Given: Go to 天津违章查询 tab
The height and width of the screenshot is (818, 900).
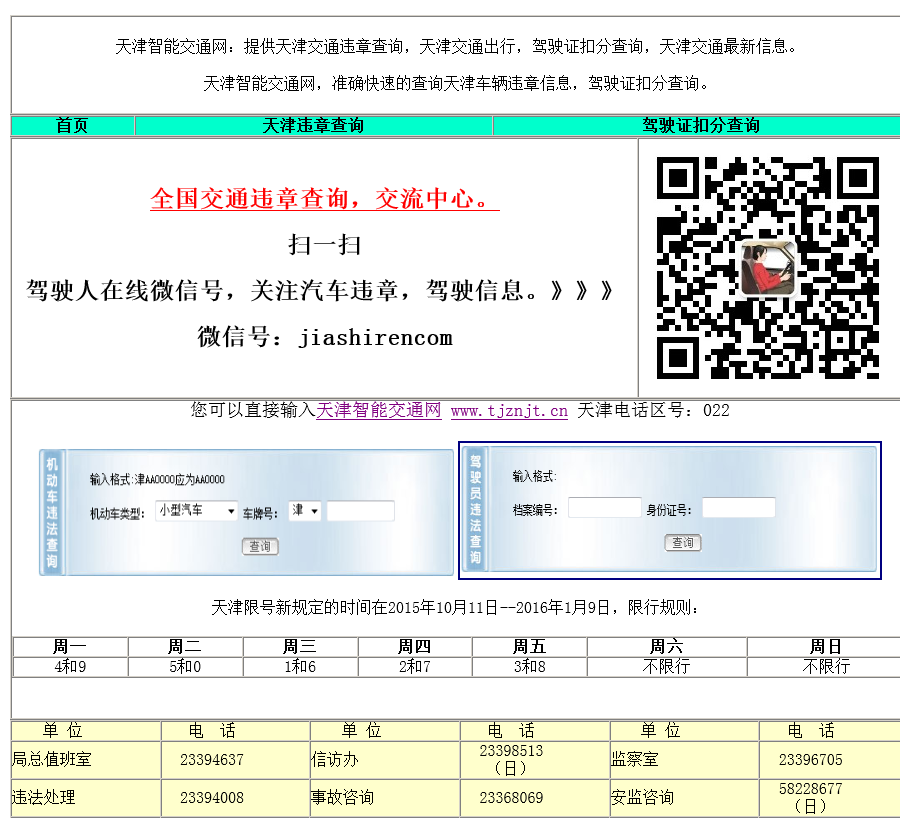Looking at the screenshot, I should pos(313,126).
